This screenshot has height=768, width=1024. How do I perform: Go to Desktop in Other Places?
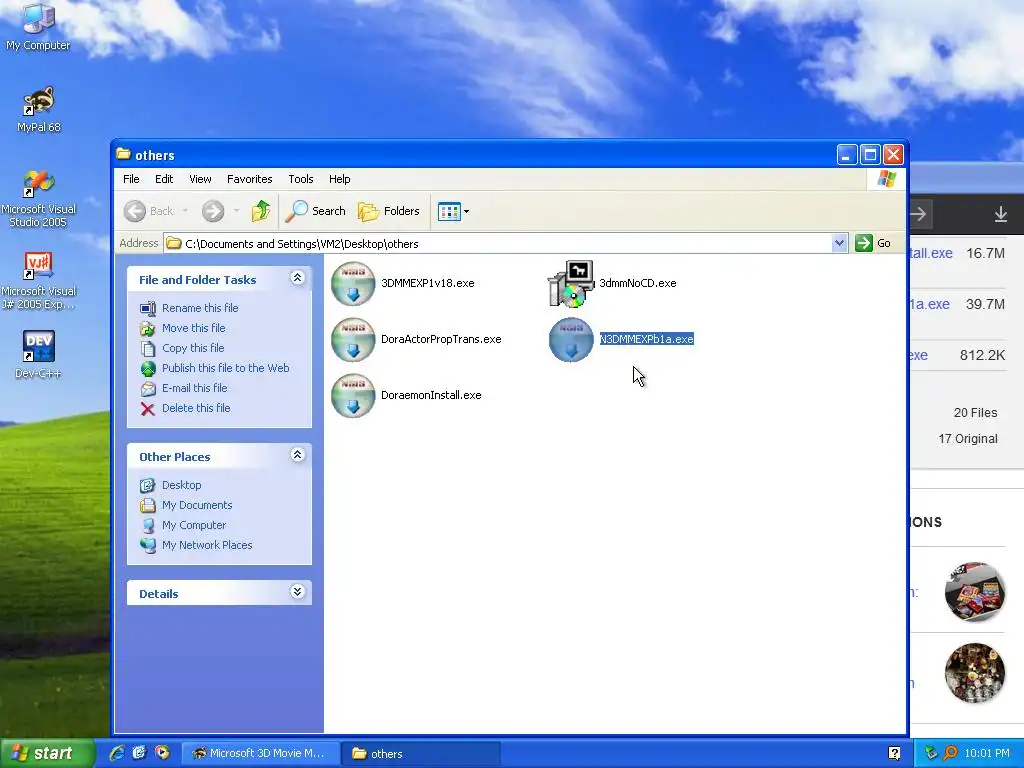[182, 485]
